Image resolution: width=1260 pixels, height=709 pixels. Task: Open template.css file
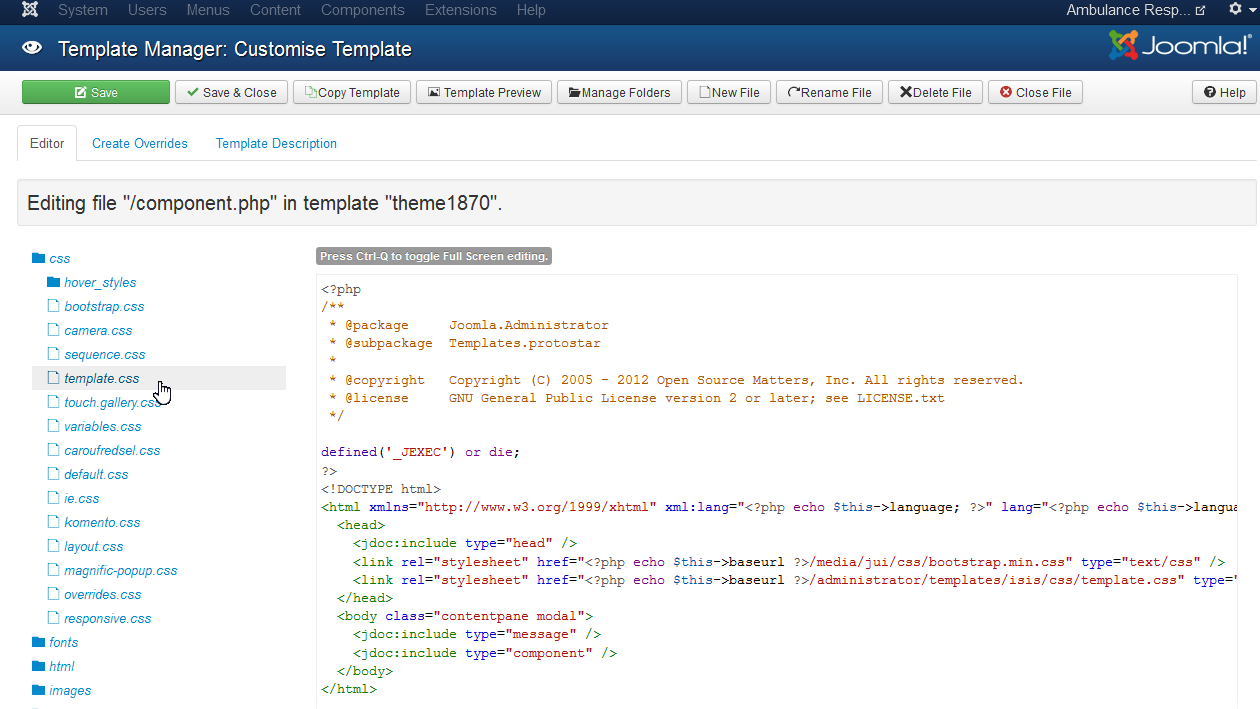[102, 379]
